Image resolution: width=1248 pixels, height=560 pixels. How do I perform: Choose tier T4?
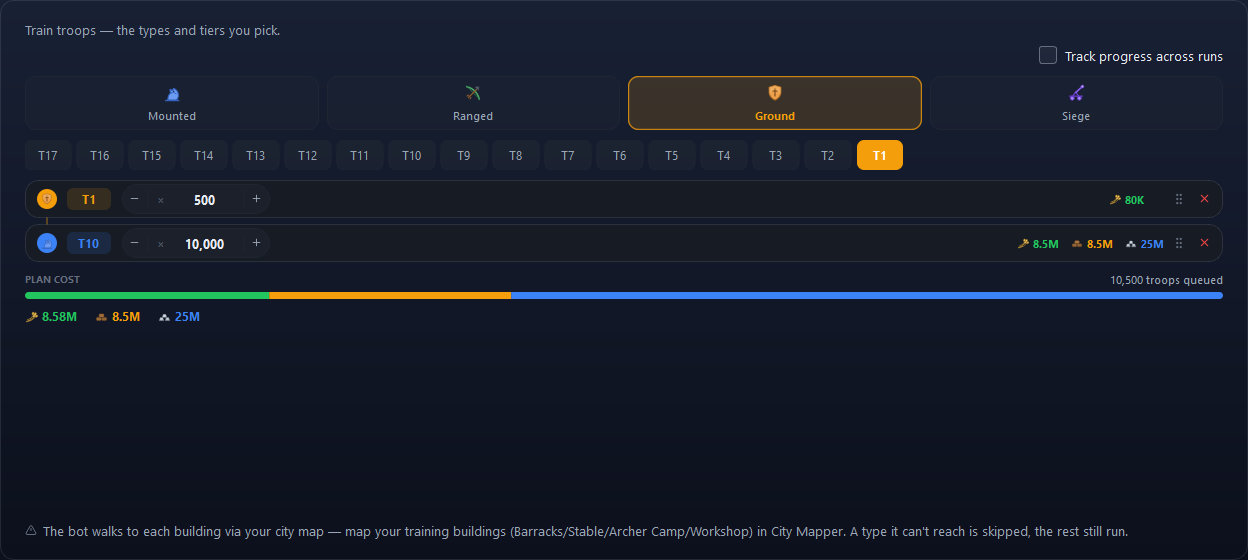coord(724,155)
